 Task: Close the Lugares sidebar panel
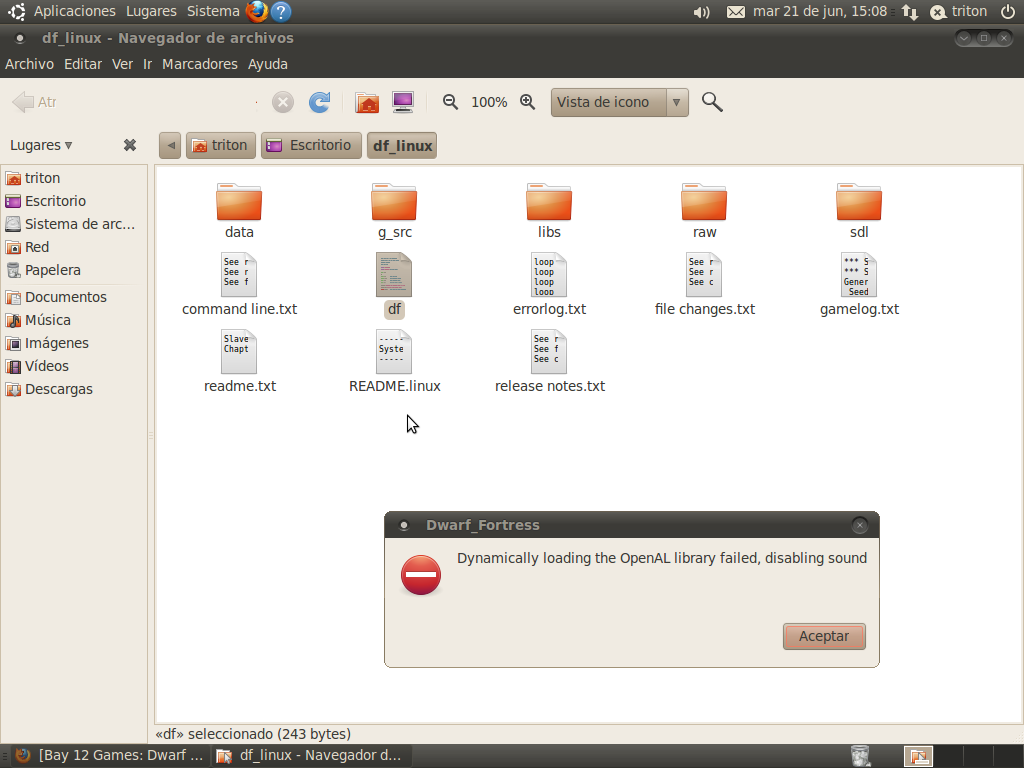coord(130,145)
